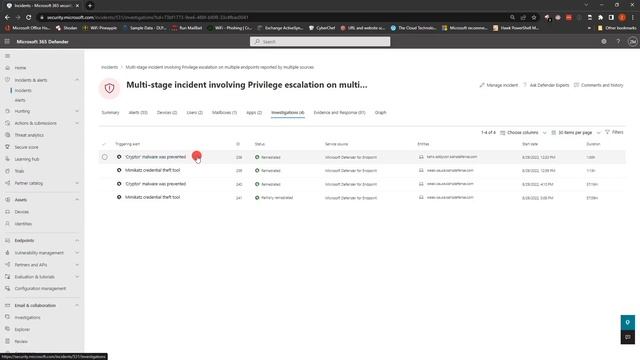Click Manage incident button
640x360 pixels.
(x=498, y=85)
